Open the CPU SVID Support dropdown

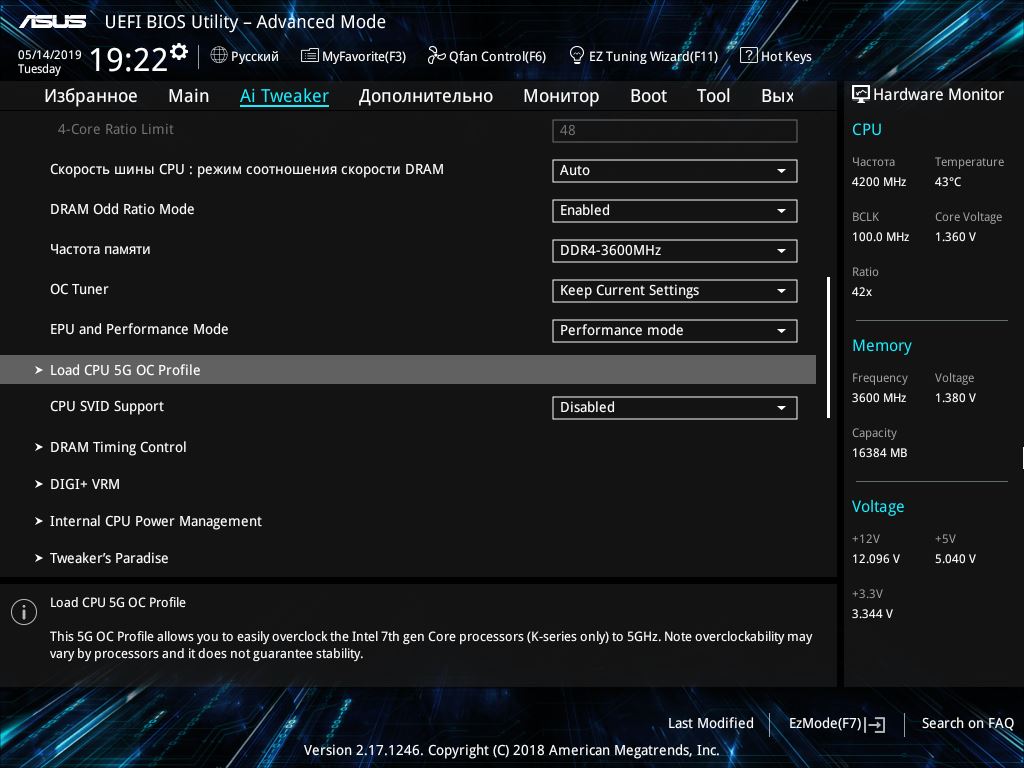tap(675, 408)
